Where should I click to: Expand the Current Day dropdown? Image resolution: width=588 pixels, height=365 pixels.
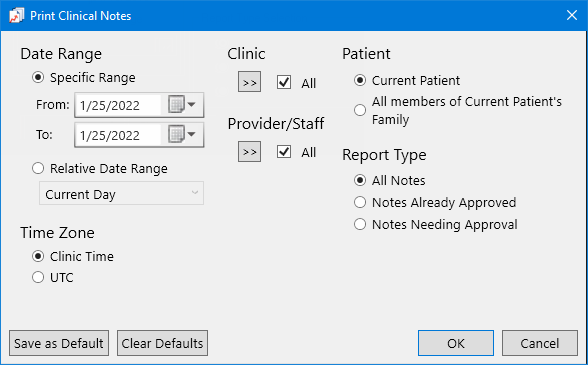coord(122,194)
